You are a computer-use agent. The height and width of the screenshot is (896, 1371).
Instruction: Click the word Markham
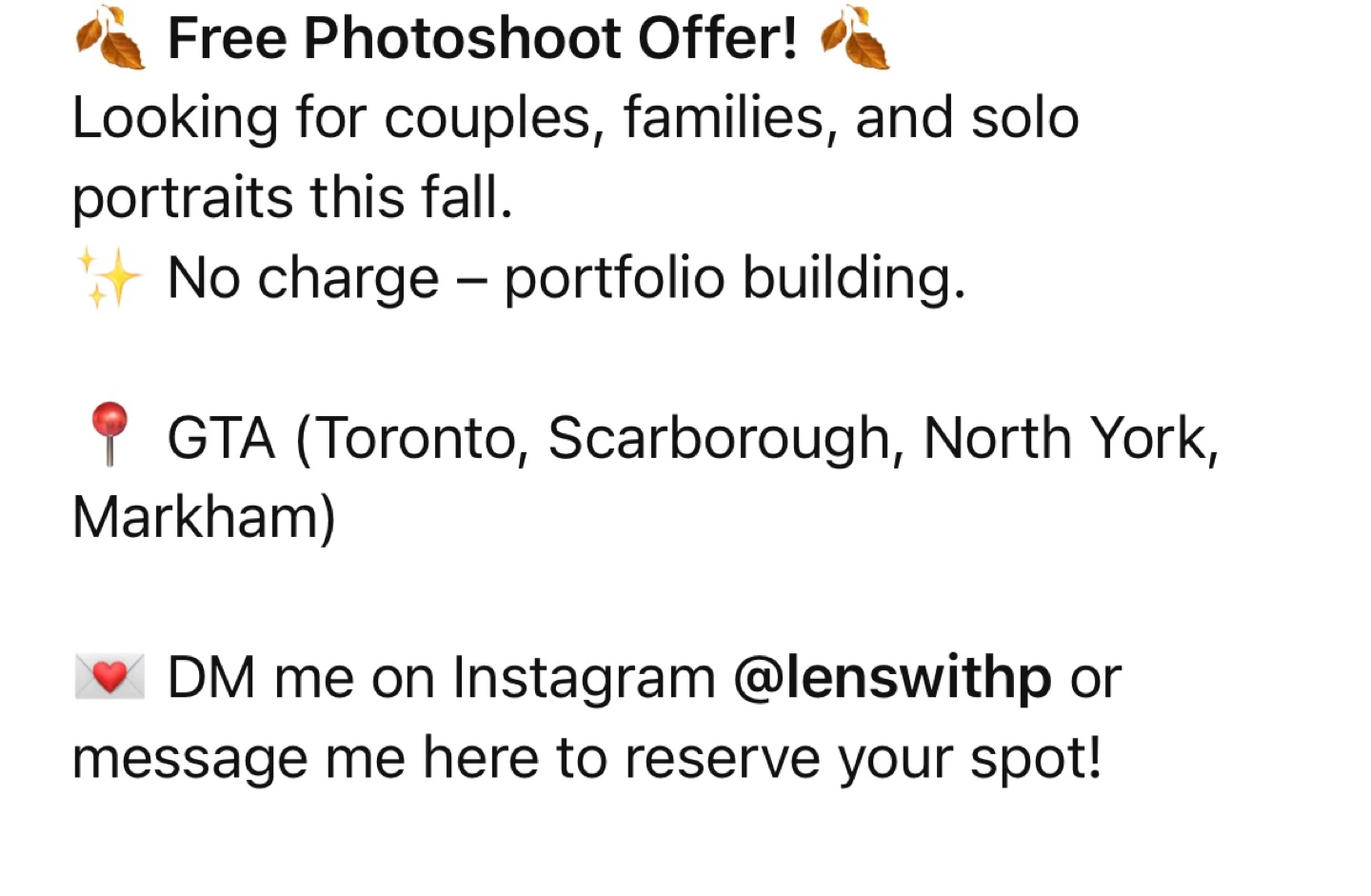197,518
